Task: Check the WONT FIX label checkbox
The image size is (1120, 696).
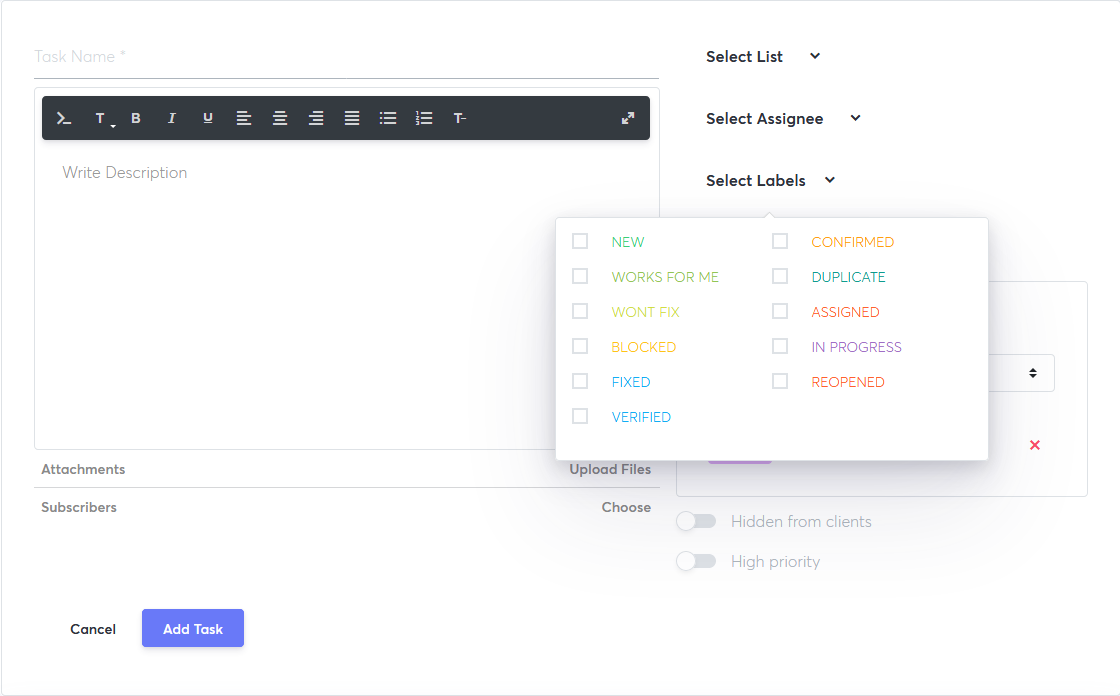Action: [x=580, y=312]
